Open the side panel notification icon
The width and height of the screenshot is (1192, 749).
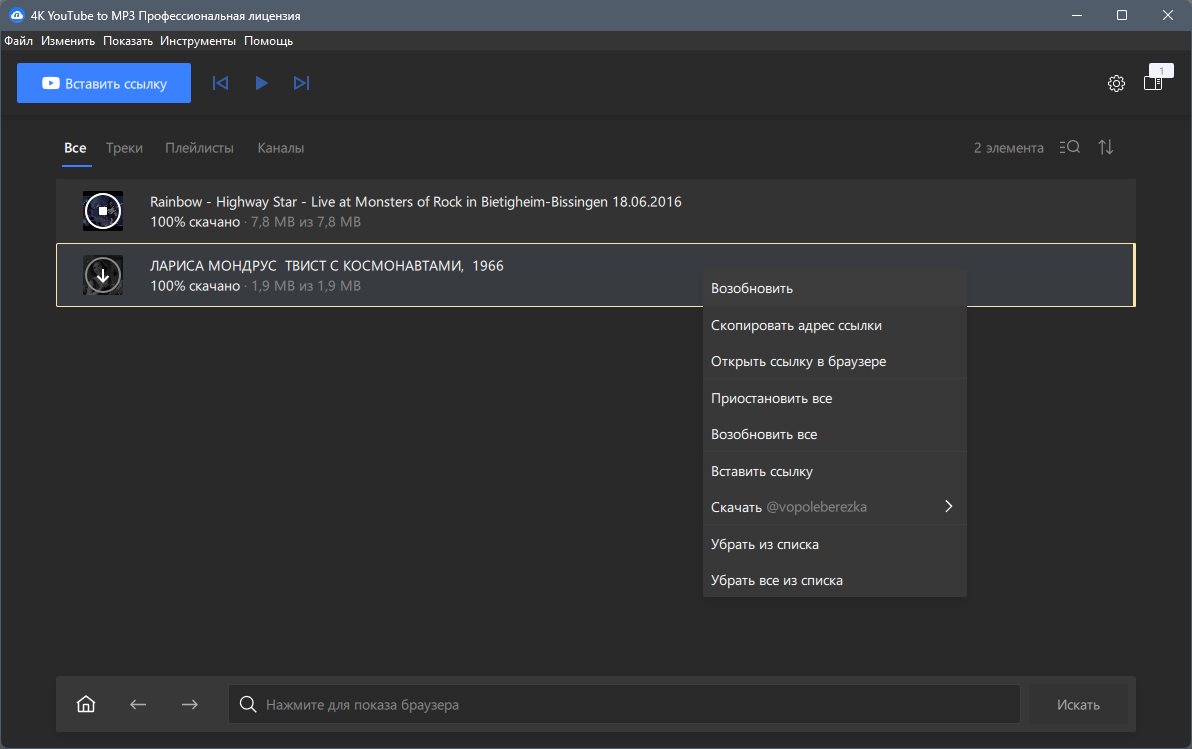coord(1157,78)
